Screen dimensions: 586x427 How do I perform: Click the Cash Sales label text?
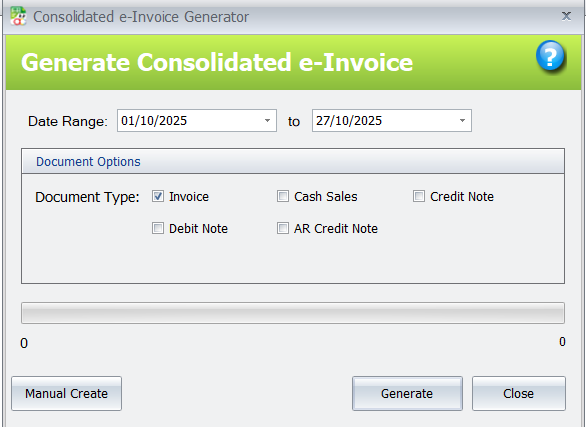tap(326, 197)
